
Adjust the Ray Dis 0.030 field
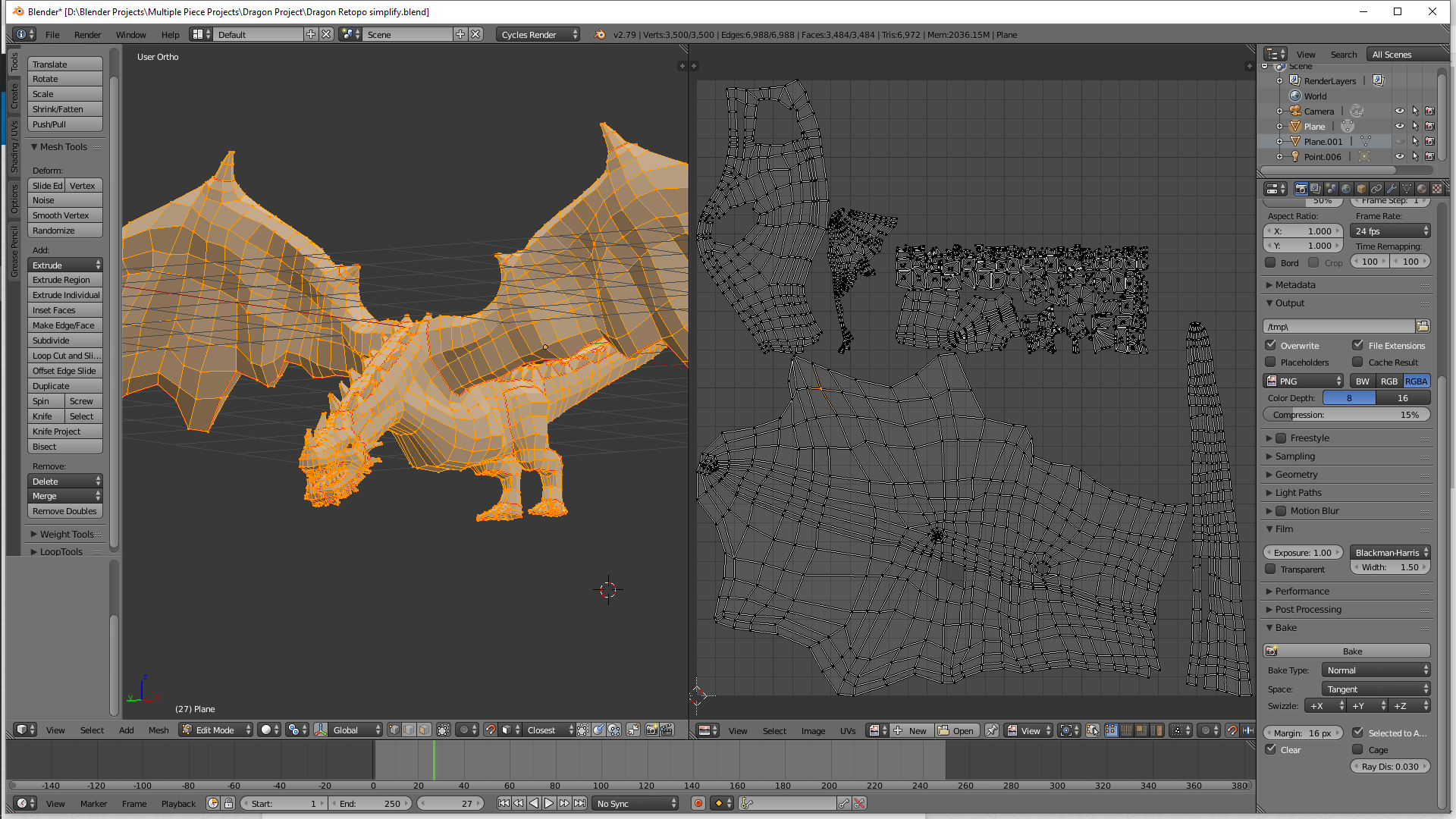coord(1390,766)
